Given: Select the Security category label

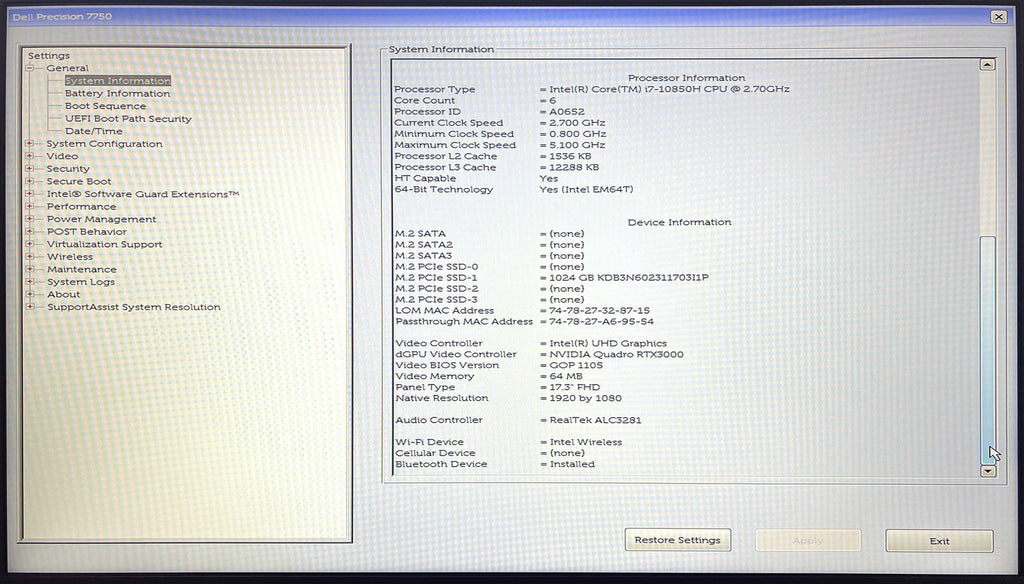Looking at the screenshot, I should pyautogui.click(x=68, y=169).
